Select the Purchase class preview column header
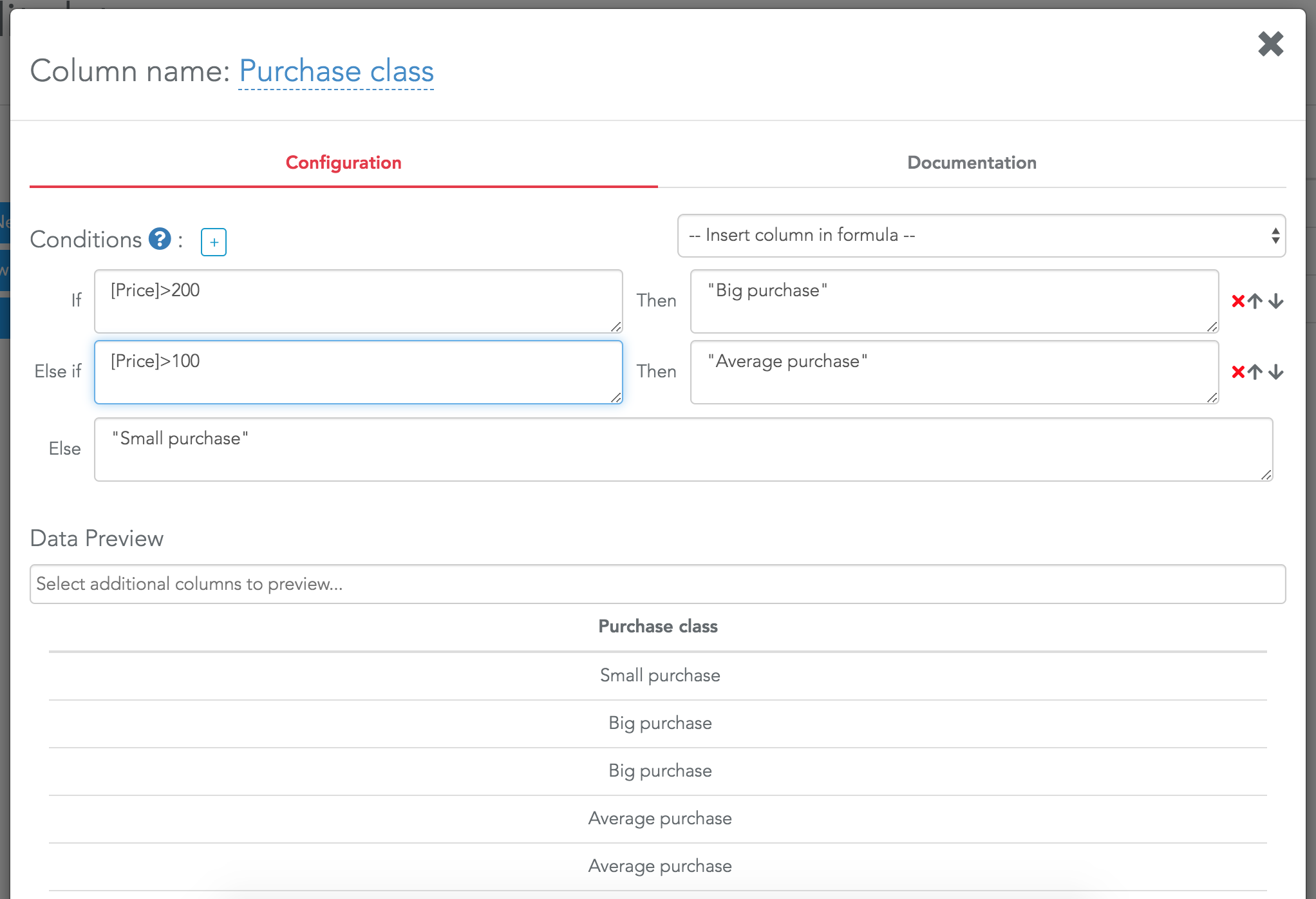The image size is (1316, 899). coord(658,627)
